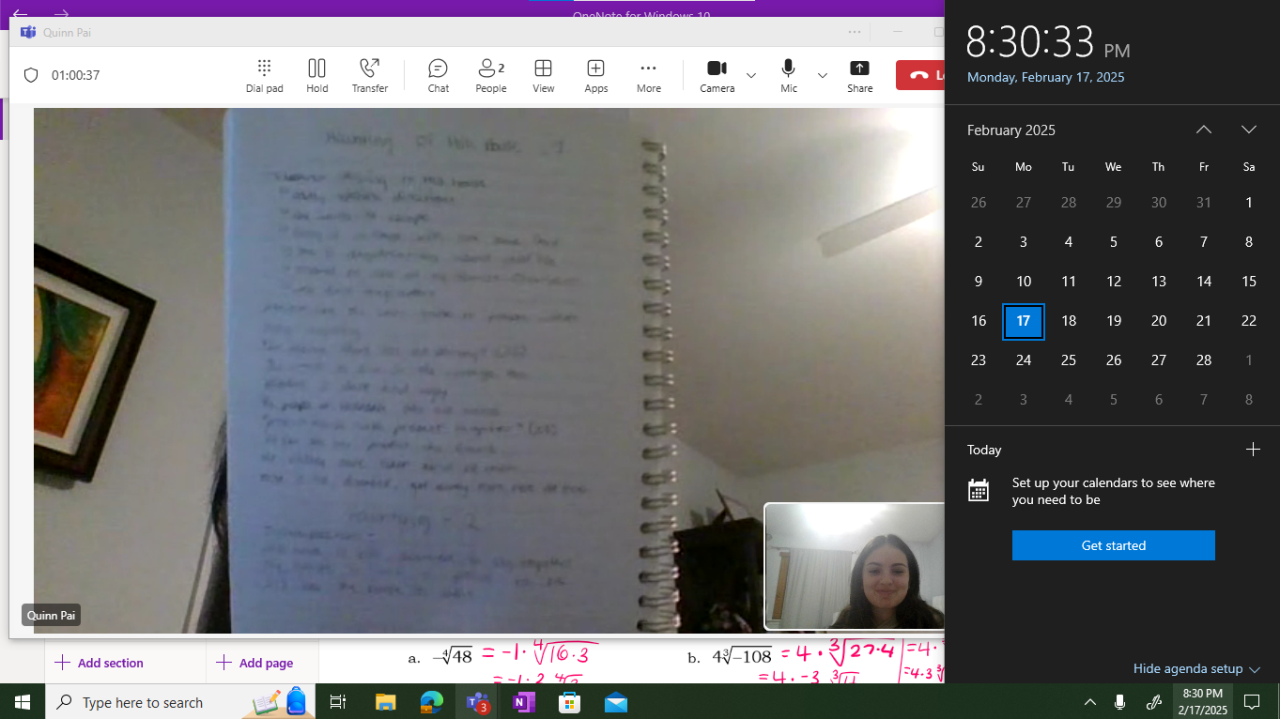Click the February 2025 month header
Screen dimensions: 1280x719
click(x=1011, y=130)
